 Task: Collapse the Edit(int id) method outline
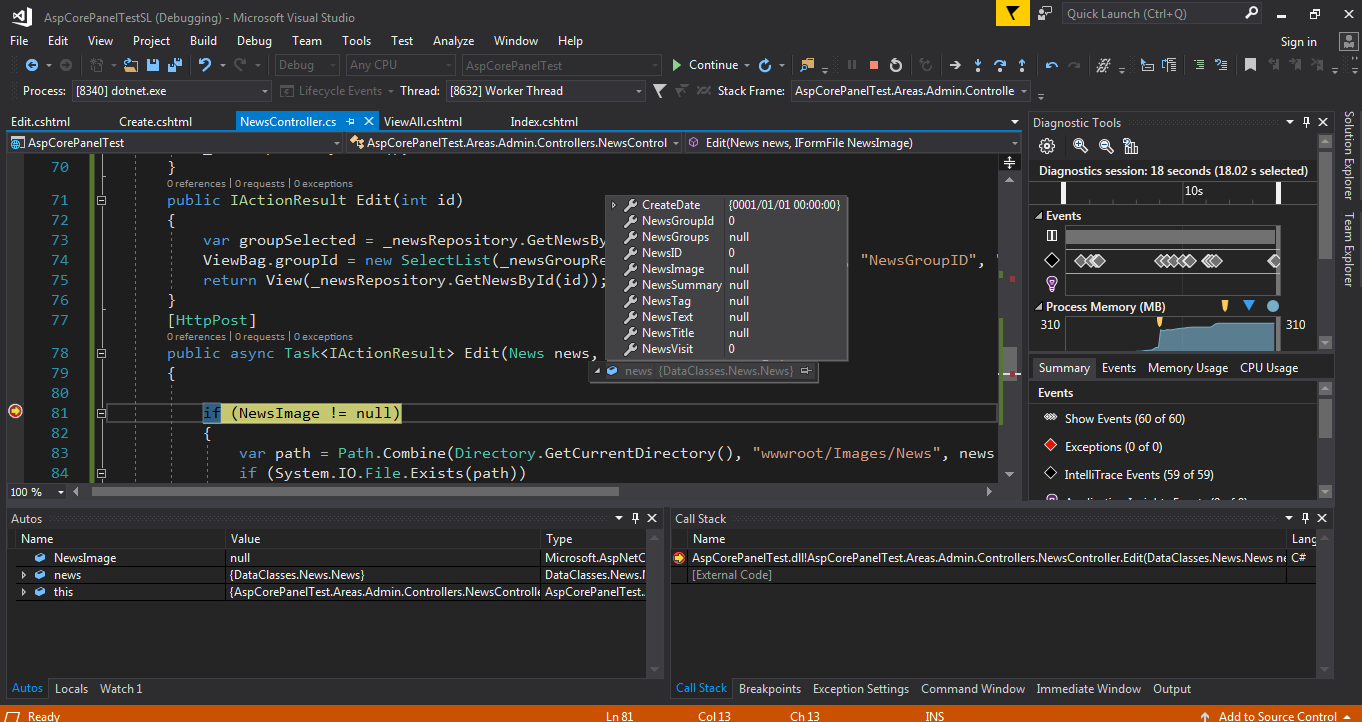click(x=101, y=200)
